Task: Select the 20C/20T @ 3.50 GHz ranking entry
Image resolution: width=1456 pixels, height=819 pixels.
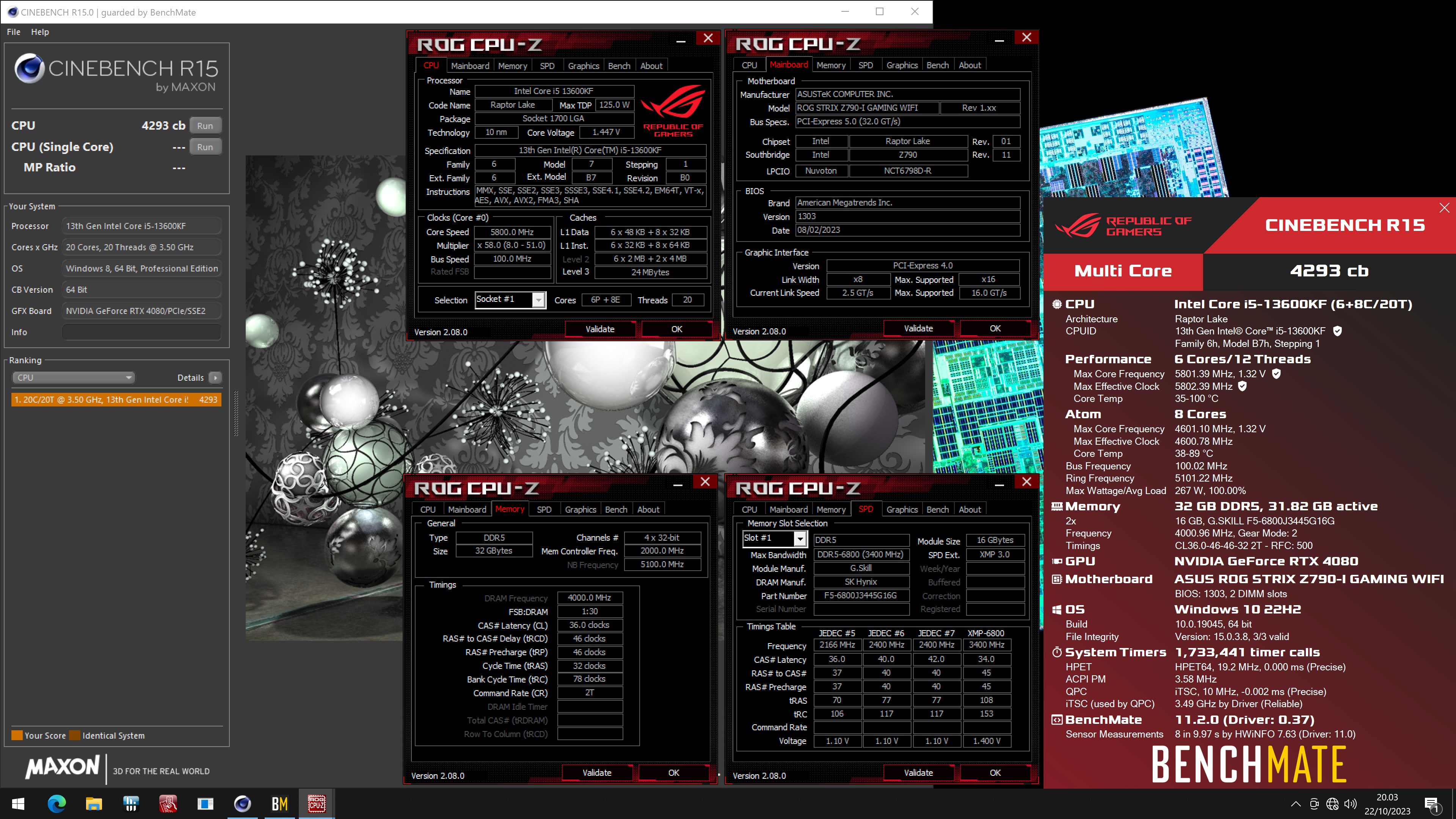Action: pyautogui.click(x=116, y=400)
